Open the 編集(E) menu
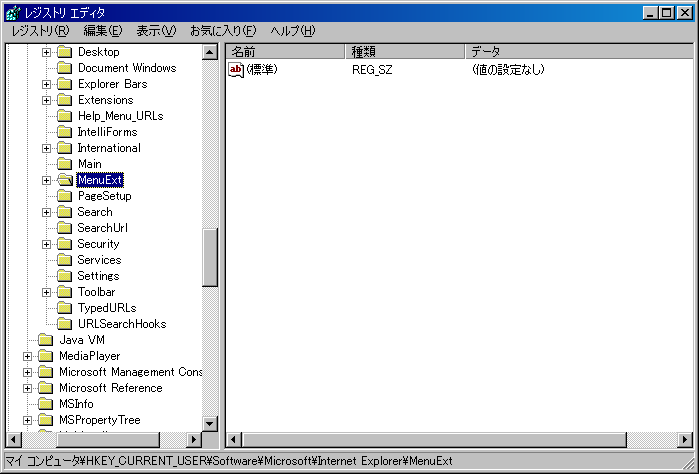The width and height of the screenshot is (699, 474). coord(103,31)
